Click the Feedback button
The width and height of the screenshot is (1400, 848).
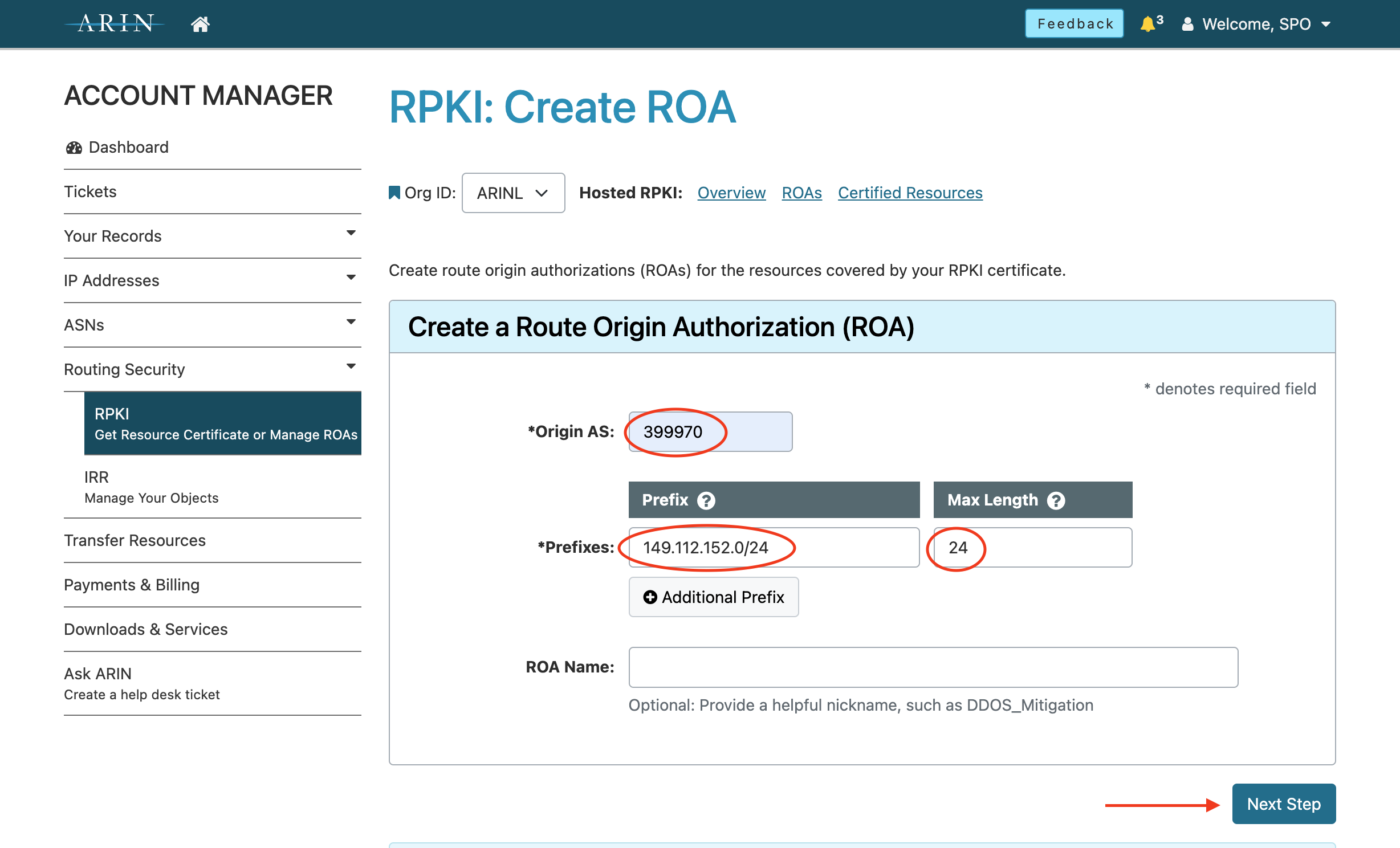pos(1075,23)
